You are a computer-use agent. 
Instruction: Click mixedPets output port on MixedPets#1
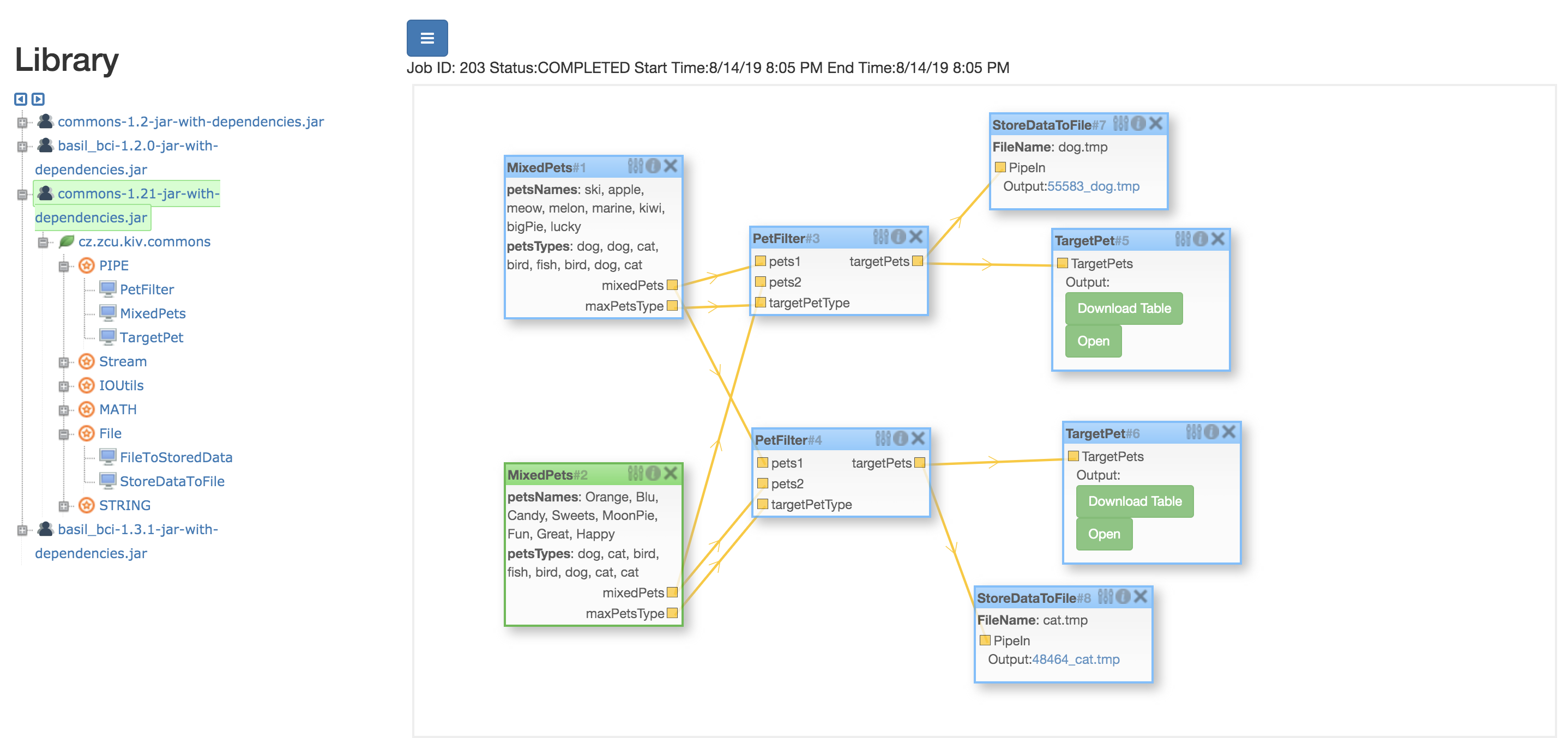tap(672, 285)
